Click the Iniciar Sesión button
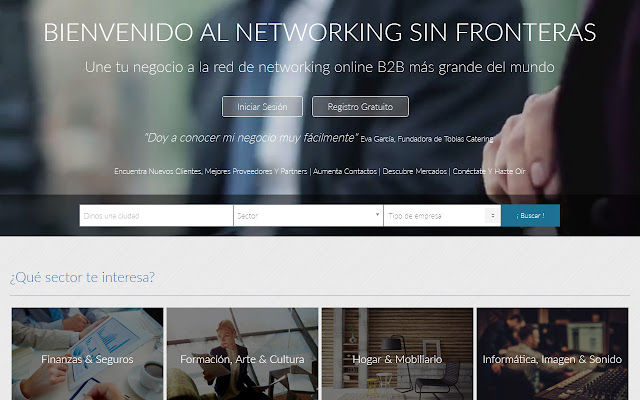The width and height of the screenshot is (640, 400). [262, 107]
